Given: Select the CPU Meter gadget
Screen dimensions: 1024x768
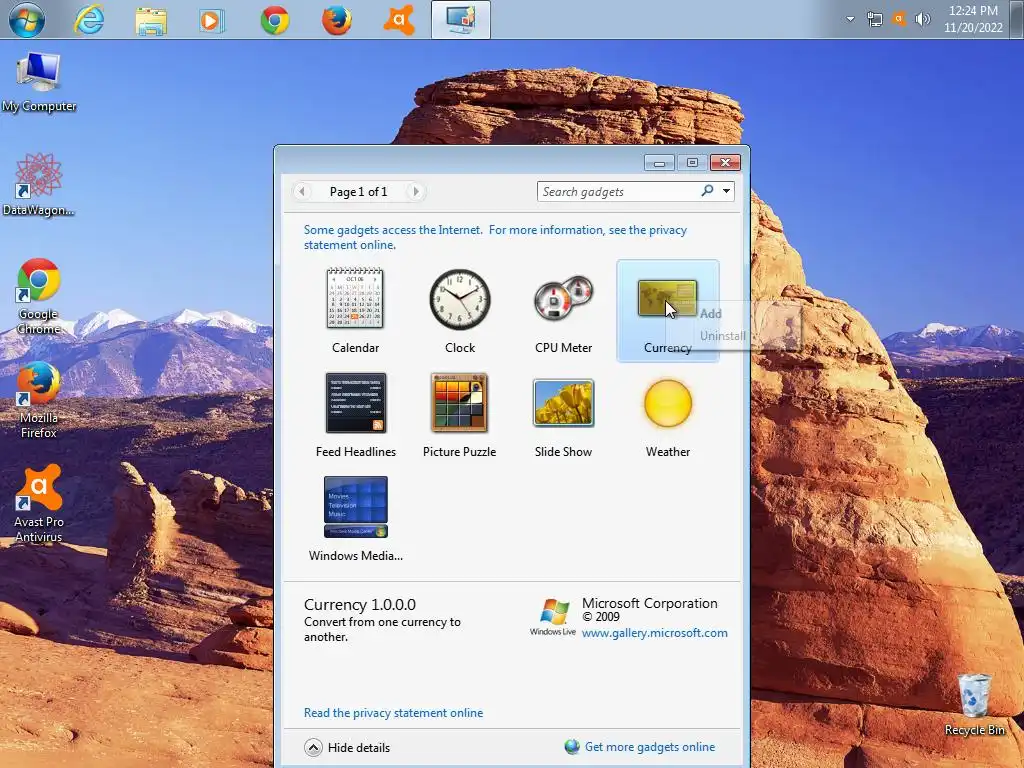Looking at the screenshot, I should (x=564, y=310).
